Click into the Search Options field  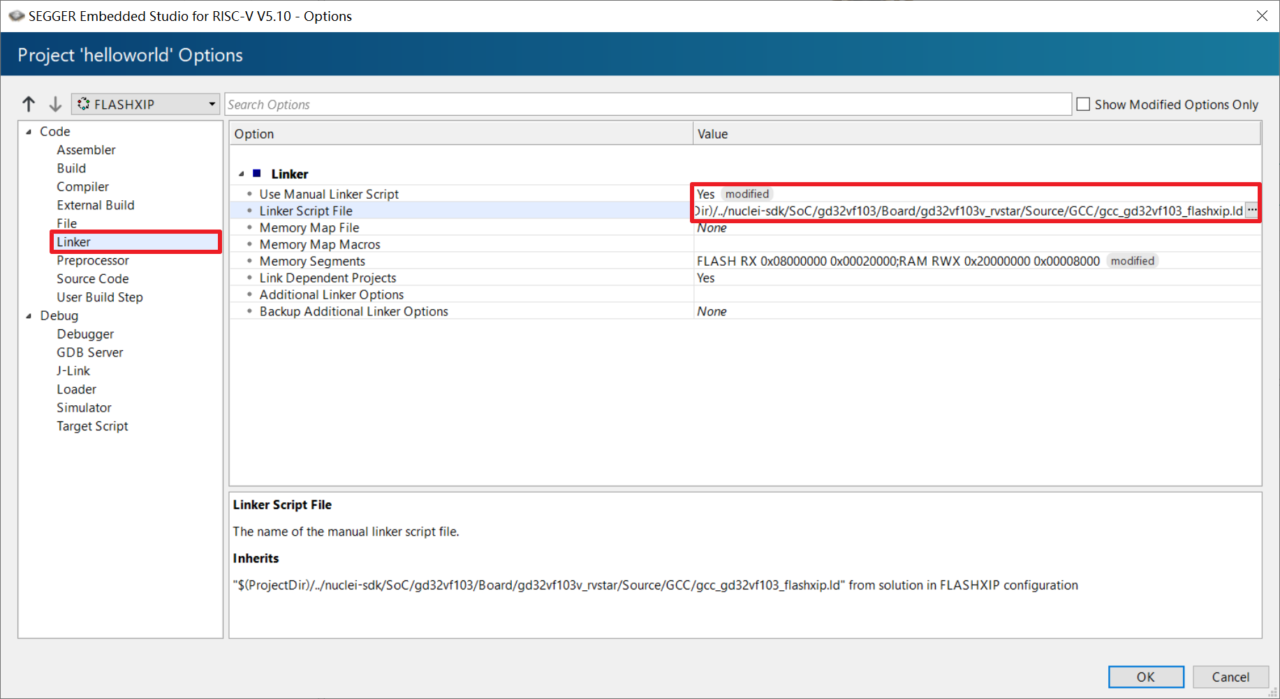(646, 104)
